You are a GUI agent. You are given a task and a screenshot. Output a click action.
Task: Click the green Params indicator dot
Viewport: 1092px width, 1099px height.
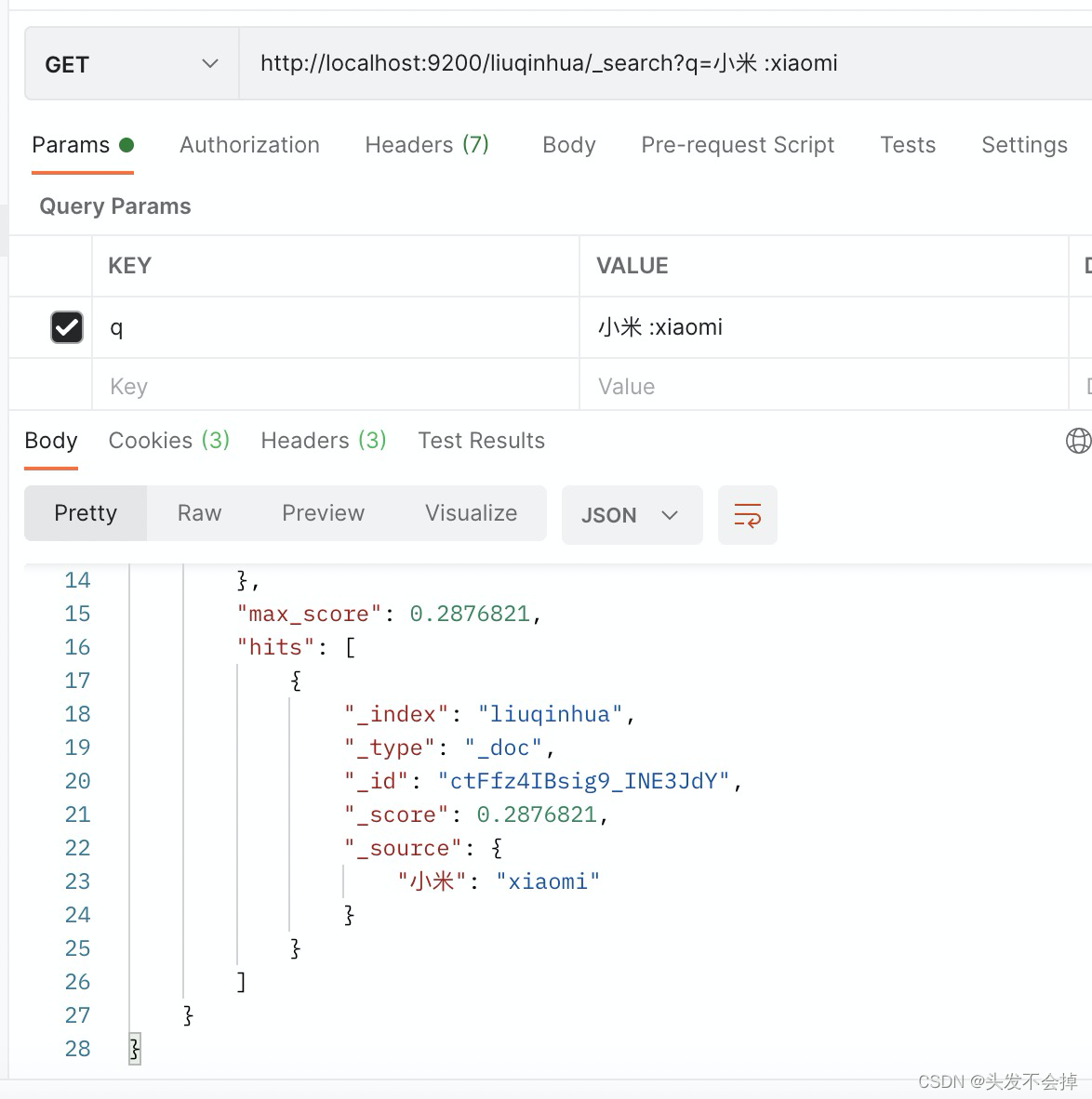tap(127, 145)
